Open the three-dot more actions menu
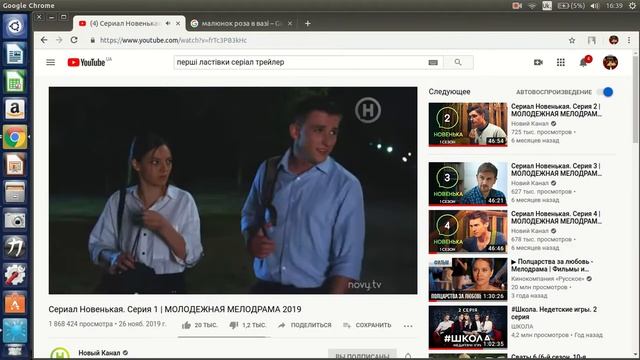 point(408,325)
